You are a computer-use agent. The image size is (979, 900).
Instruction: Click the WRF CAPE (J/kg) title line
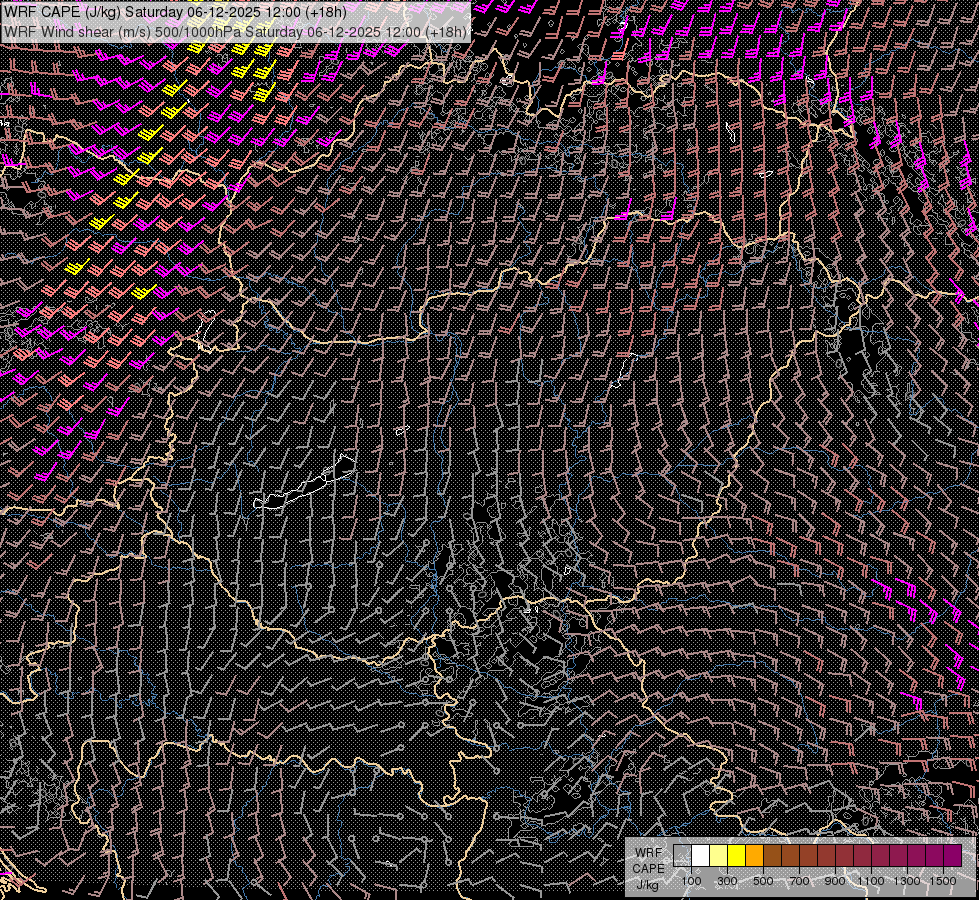pyautogui.click(x=180, y=12)
